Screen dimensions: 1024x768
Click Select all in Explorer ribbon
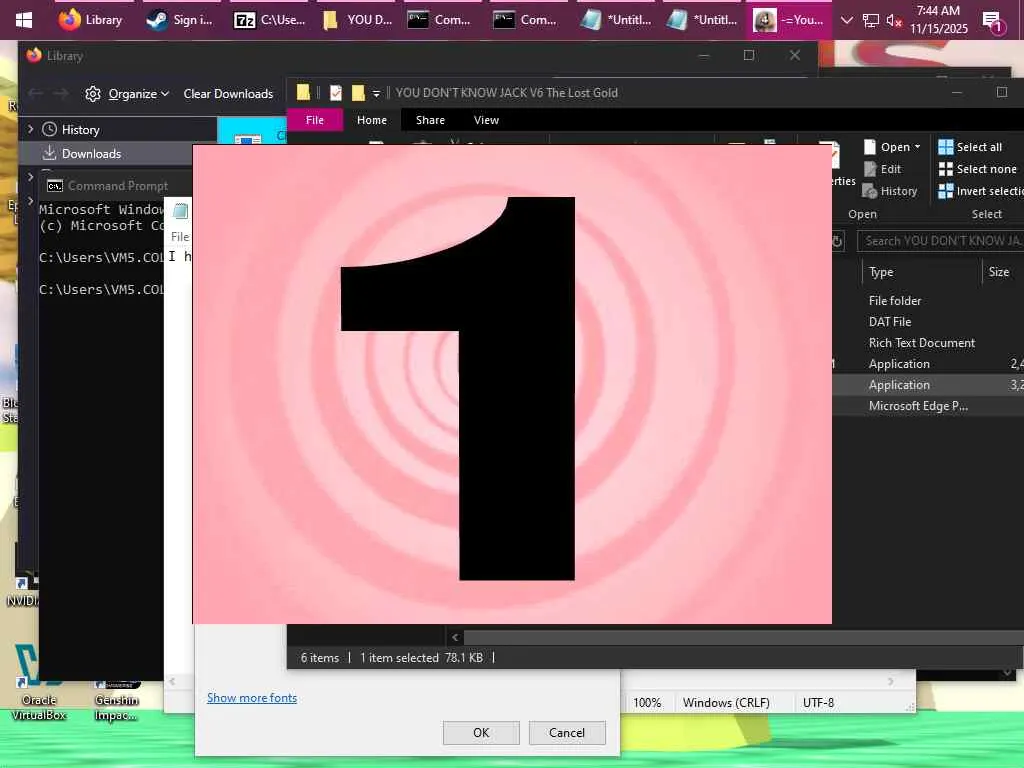970,147
